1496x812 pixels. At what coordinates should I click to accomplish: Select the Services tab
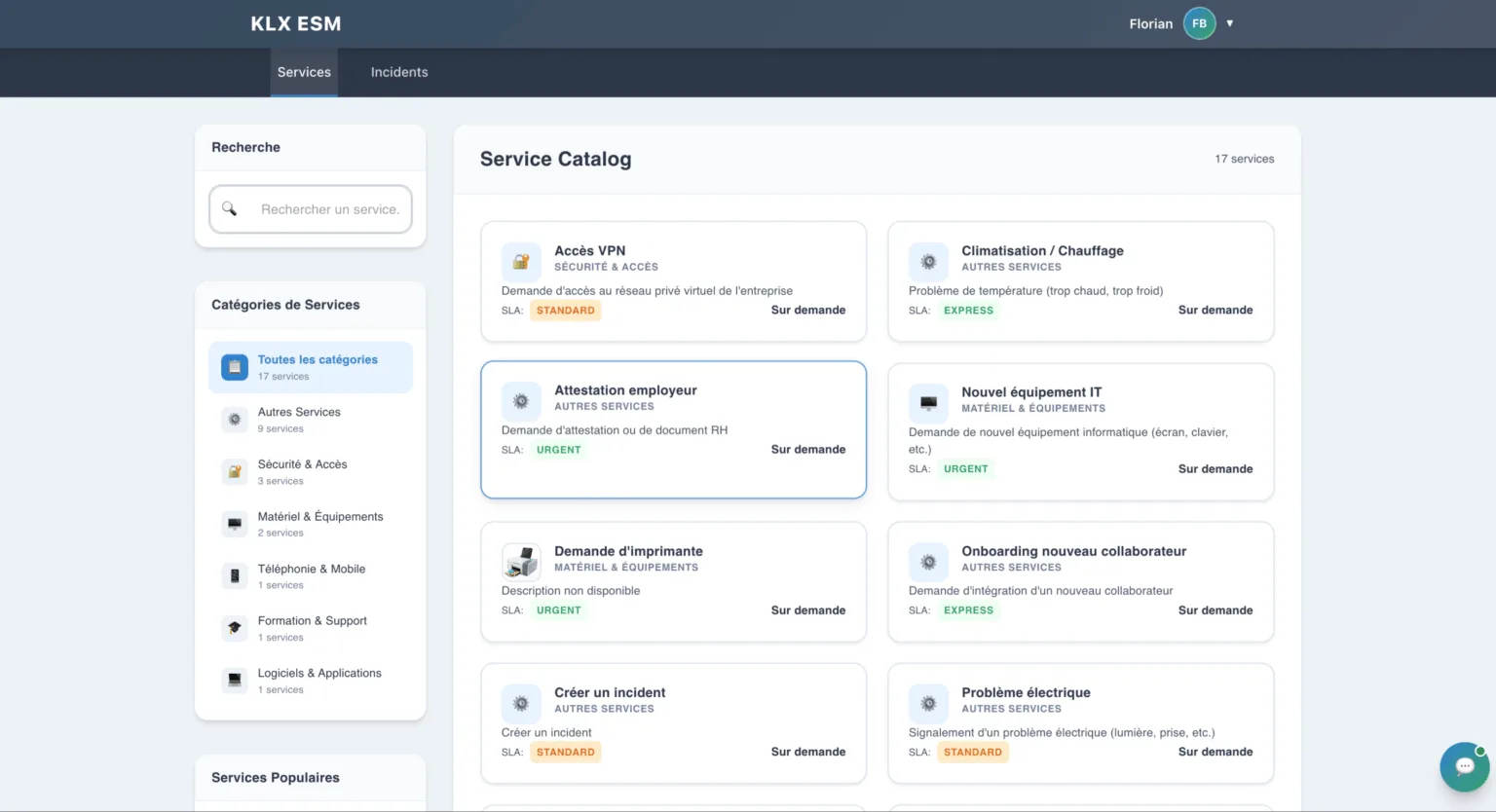[304, 72]
